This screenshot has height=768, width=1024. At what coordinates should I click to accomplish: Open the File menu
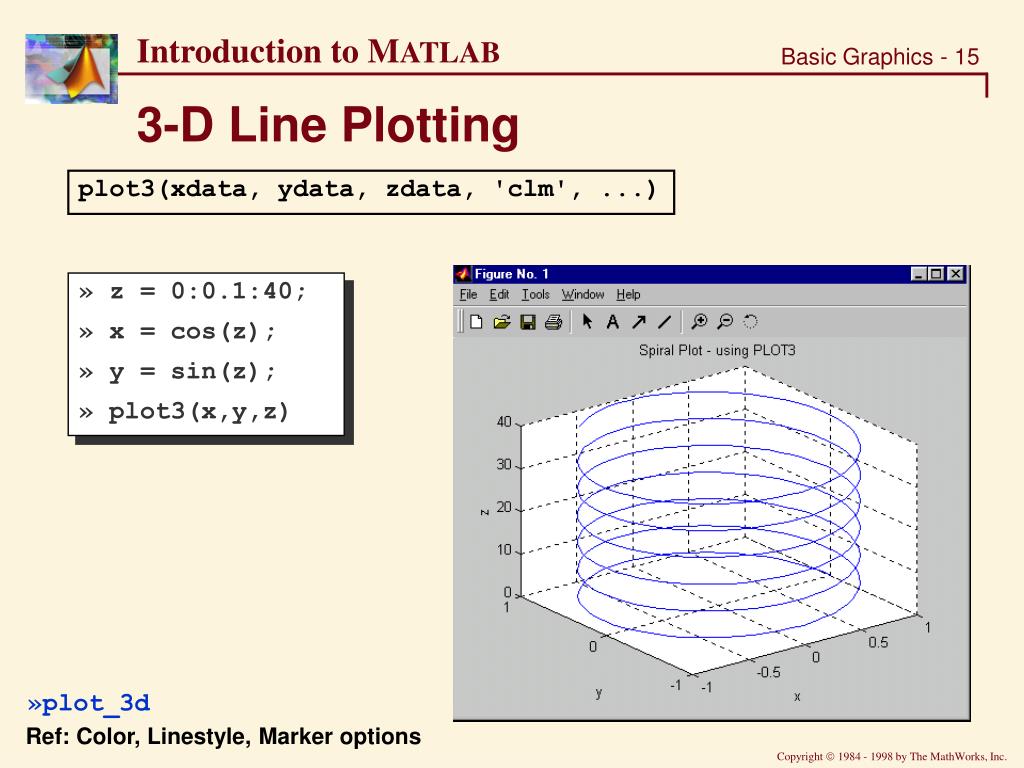(468, 295)
